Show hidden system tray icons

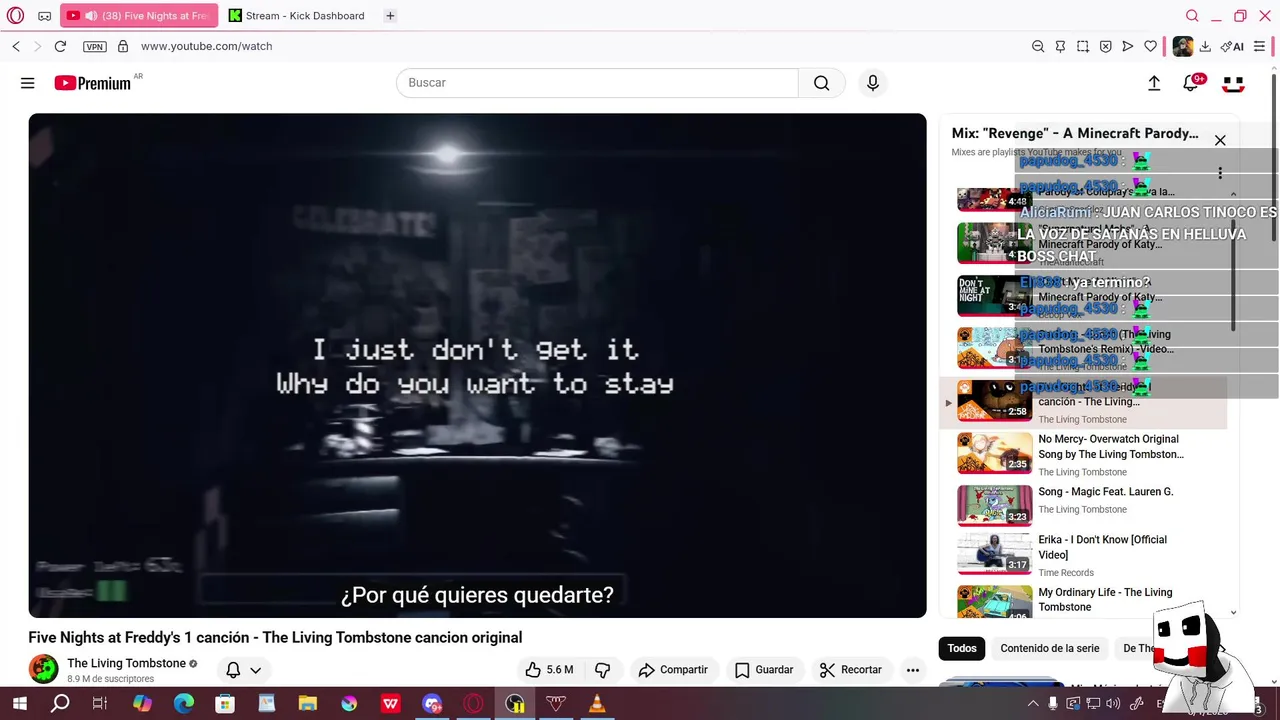click(1033, 704)
